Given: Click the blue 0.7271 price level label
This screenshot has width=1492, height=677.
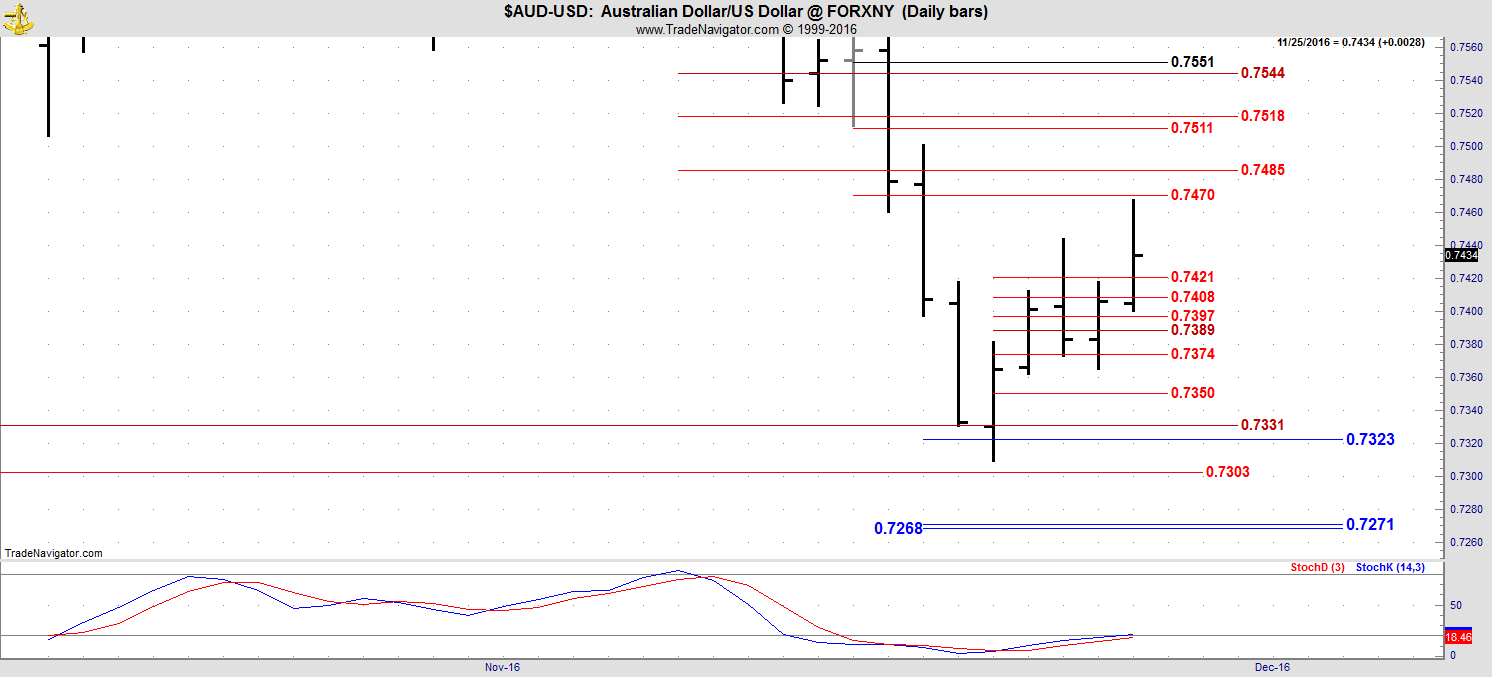Looking at the screenshot, I should point(1370,524).
